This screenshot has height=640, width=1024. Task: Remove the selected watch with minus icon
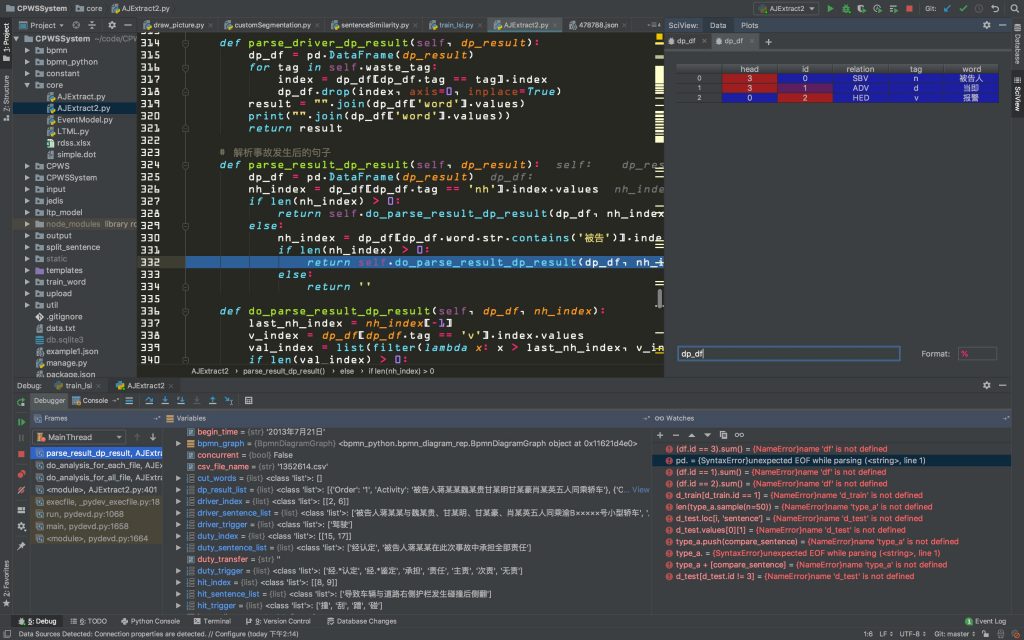[x=675, y=435]
